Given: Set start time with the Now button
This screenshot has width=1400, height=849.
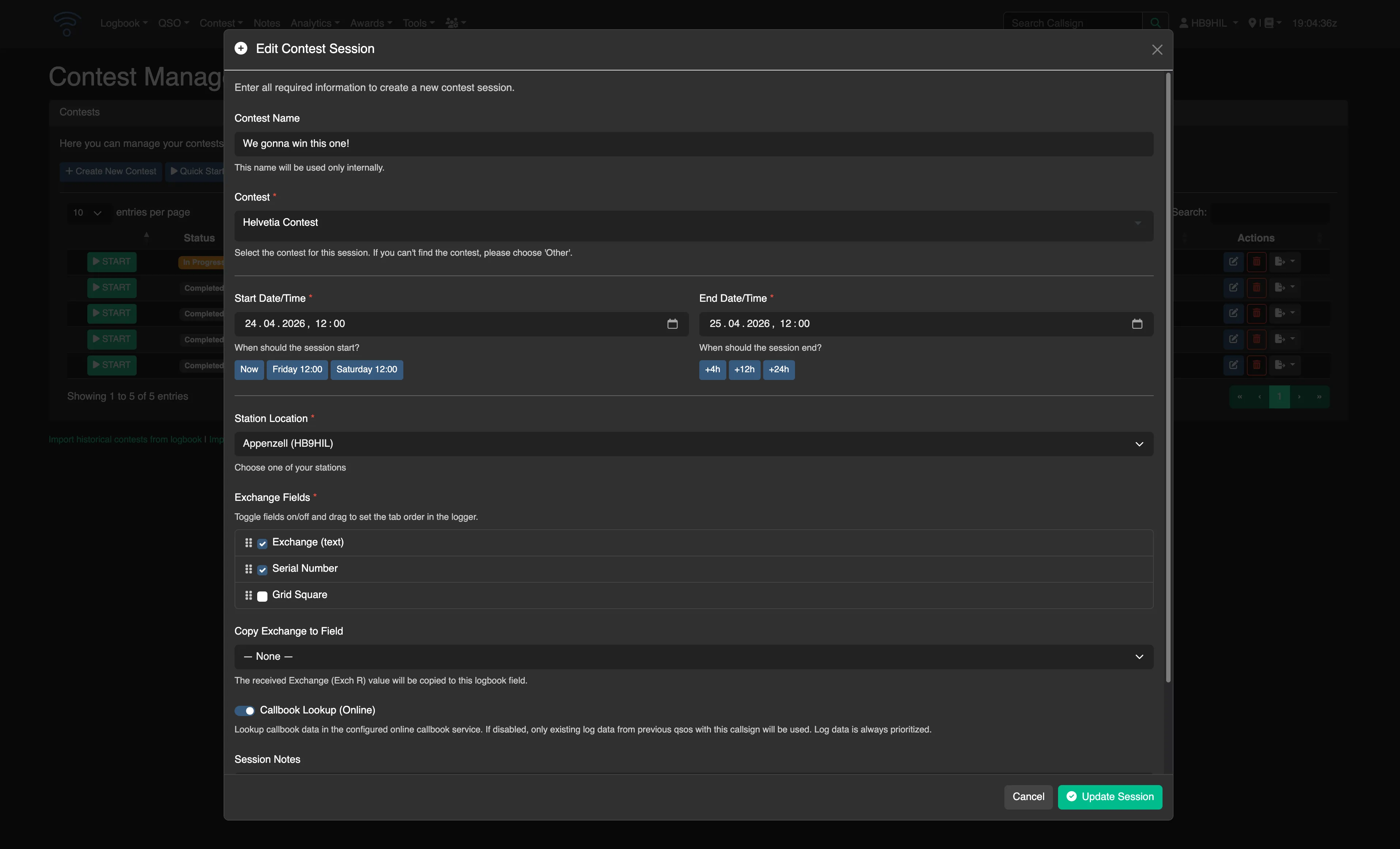Looking at the screenshot, I should point(249,369).
